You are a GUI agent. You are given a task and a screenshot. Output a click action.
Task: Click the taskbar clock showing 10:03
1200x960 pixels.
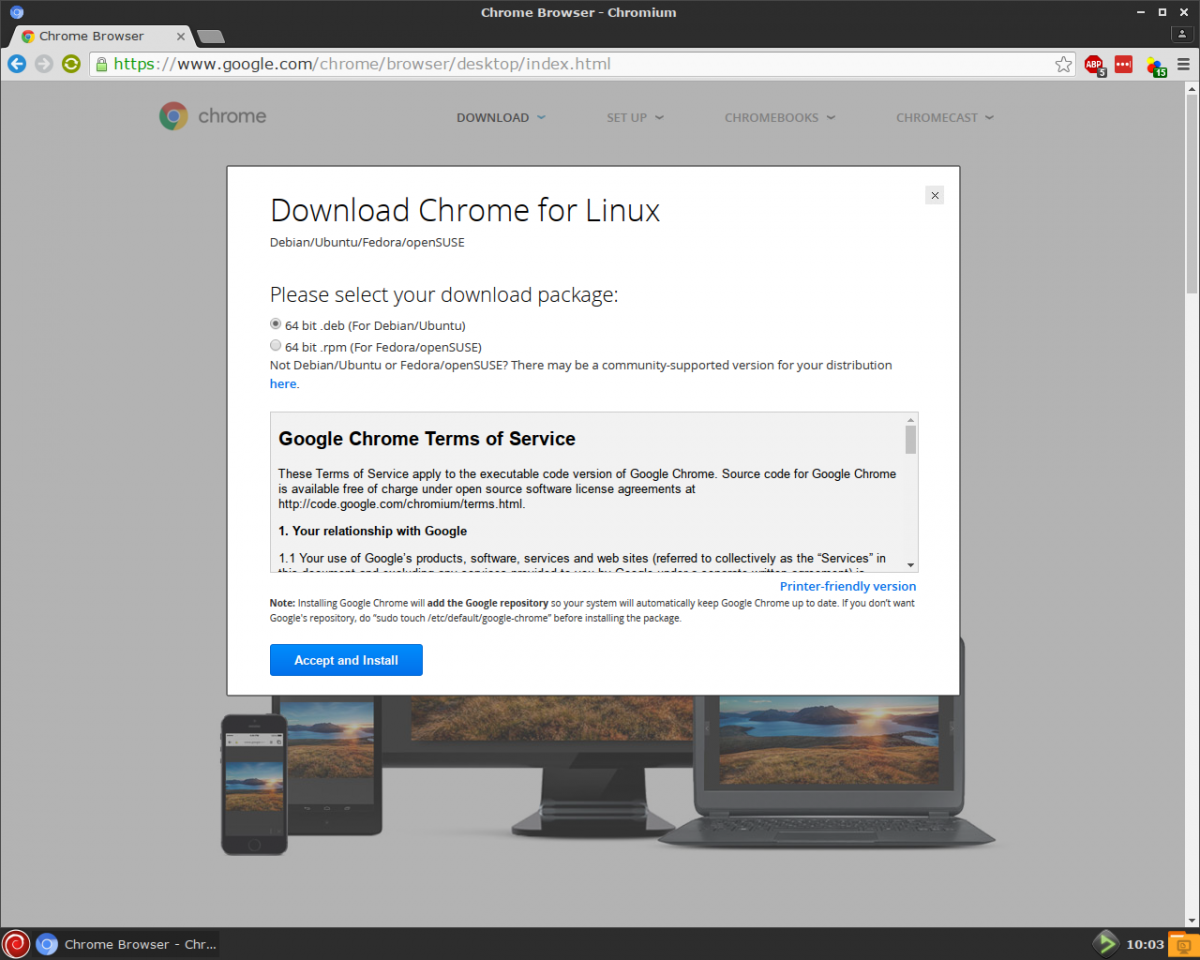tap(1145, 944)
